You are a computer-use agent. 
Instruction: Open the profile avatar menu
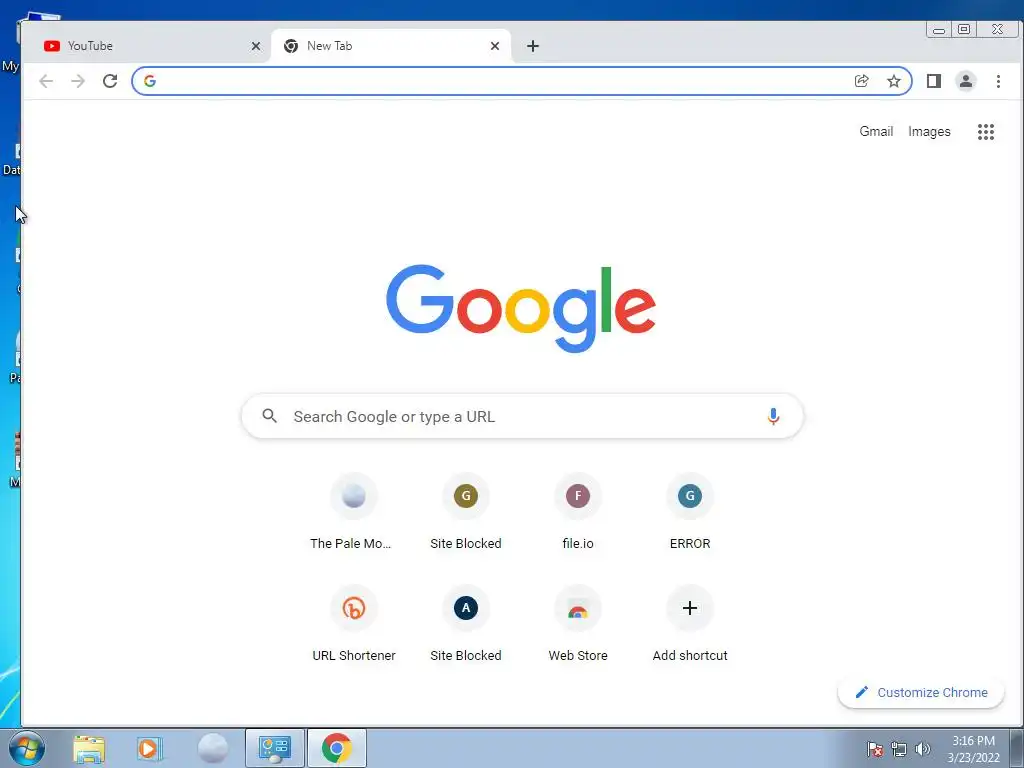[x=965, y=81]
